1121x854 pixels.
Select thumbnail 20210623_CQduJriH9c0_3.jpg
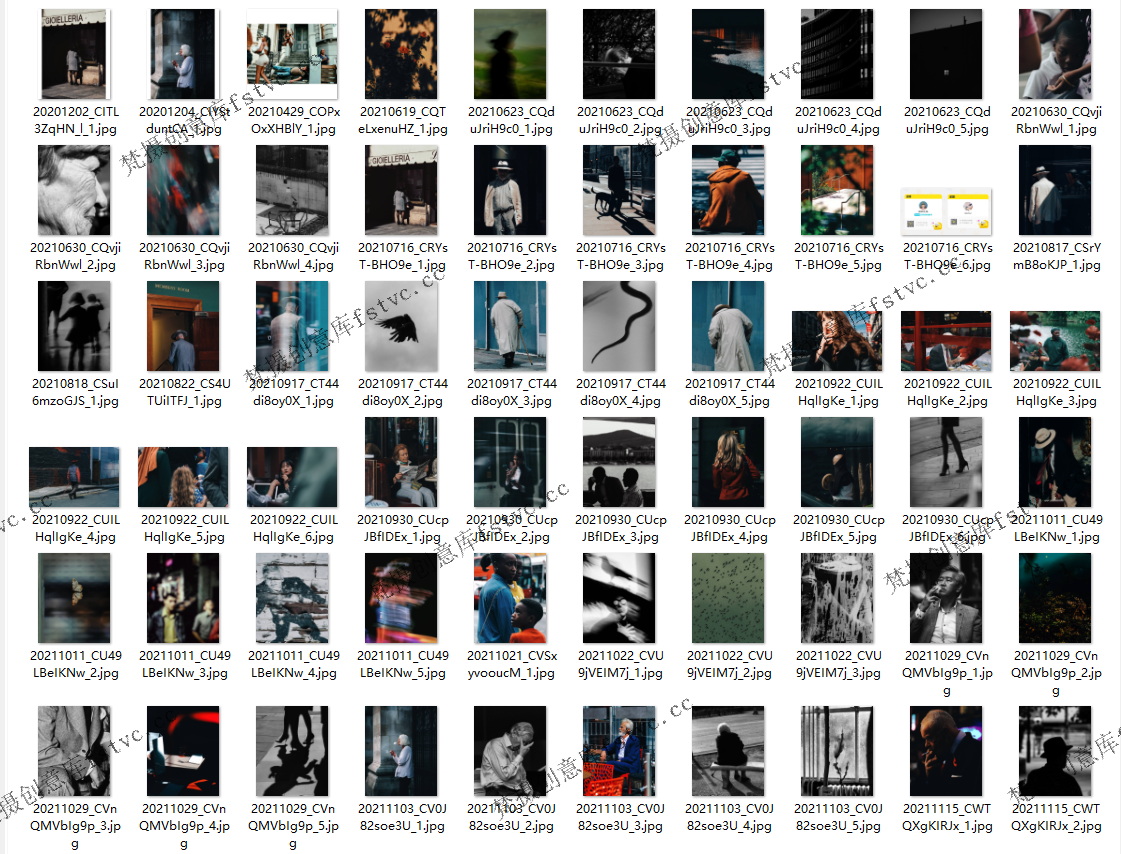tap(728, 54)
